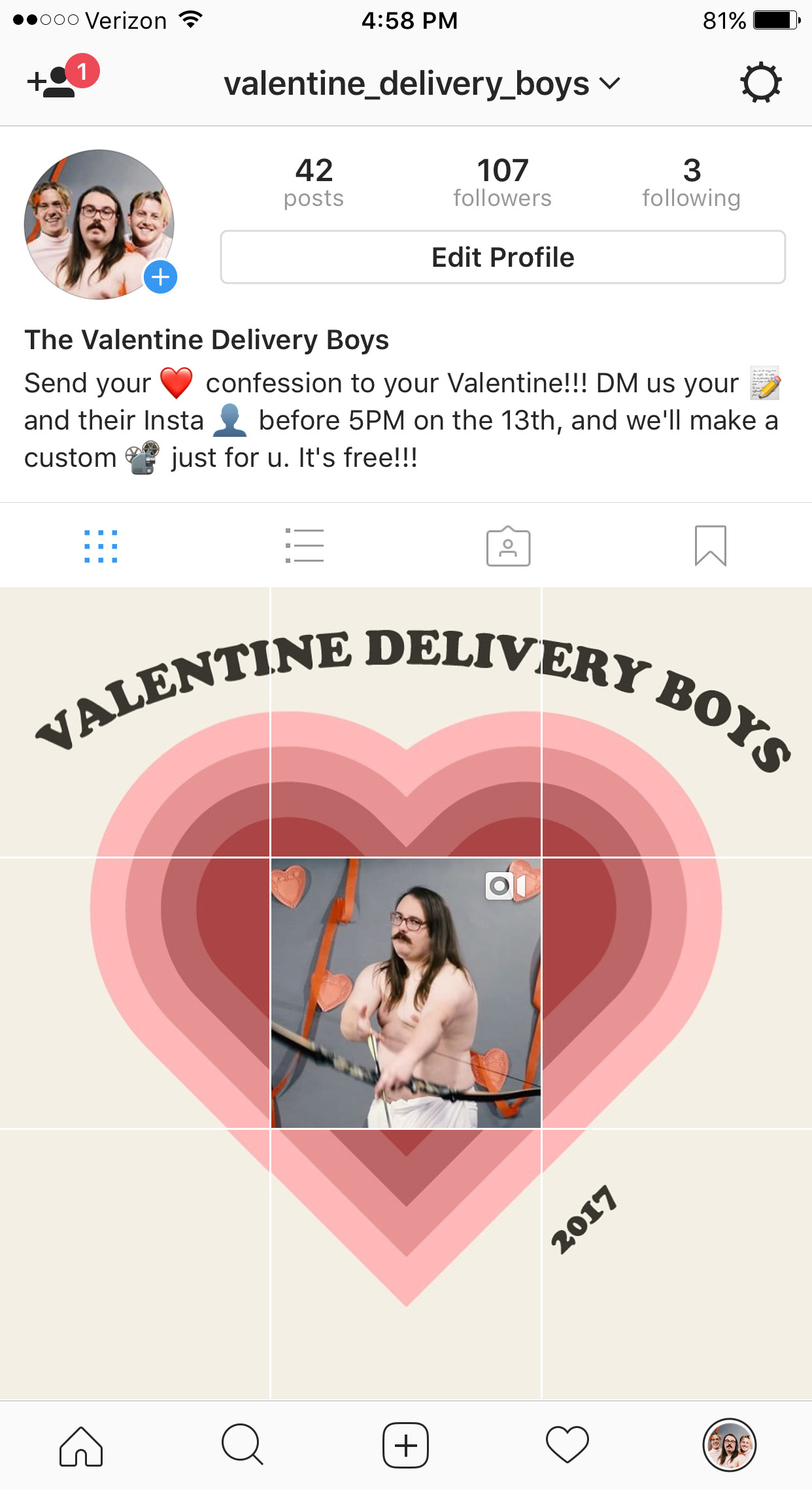
Task: Switch to the grid view tab
Action: 101,546
